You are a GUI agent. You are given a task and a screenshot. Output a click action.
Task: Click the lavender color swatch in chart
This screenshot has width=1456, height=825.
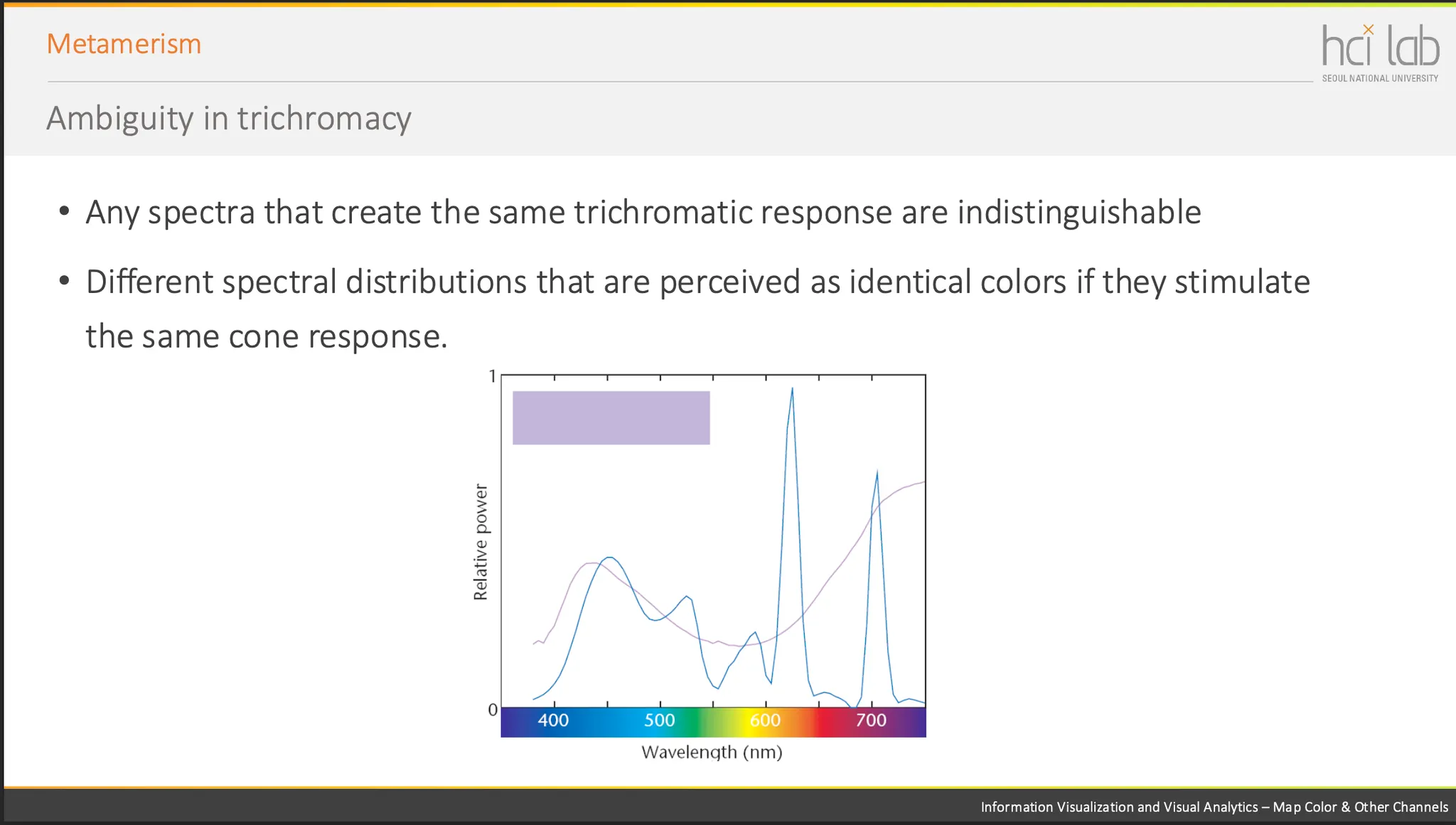point(611,418)
